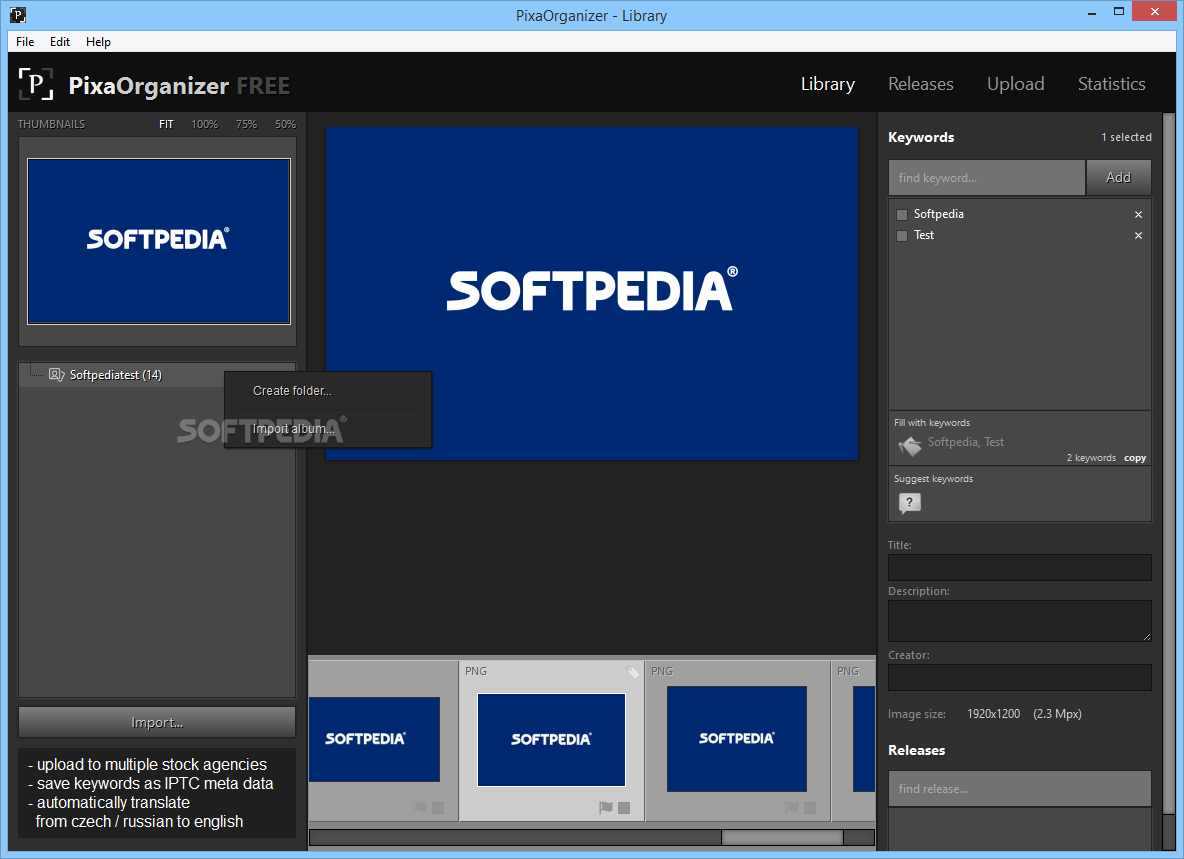Screen dimensions: 1184x859
Task: Click the Fill with keywords tag icon
Action: coord(909,445)
